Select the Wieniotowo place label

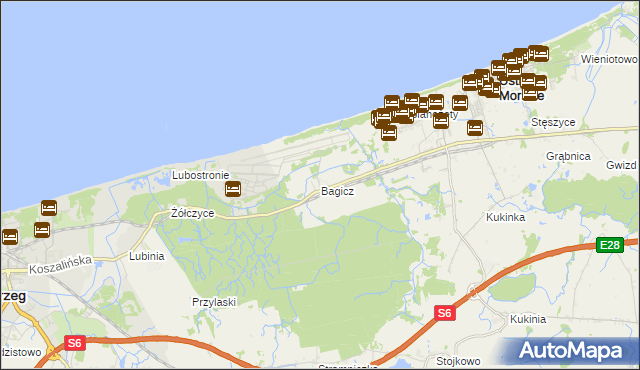(609, 59)
